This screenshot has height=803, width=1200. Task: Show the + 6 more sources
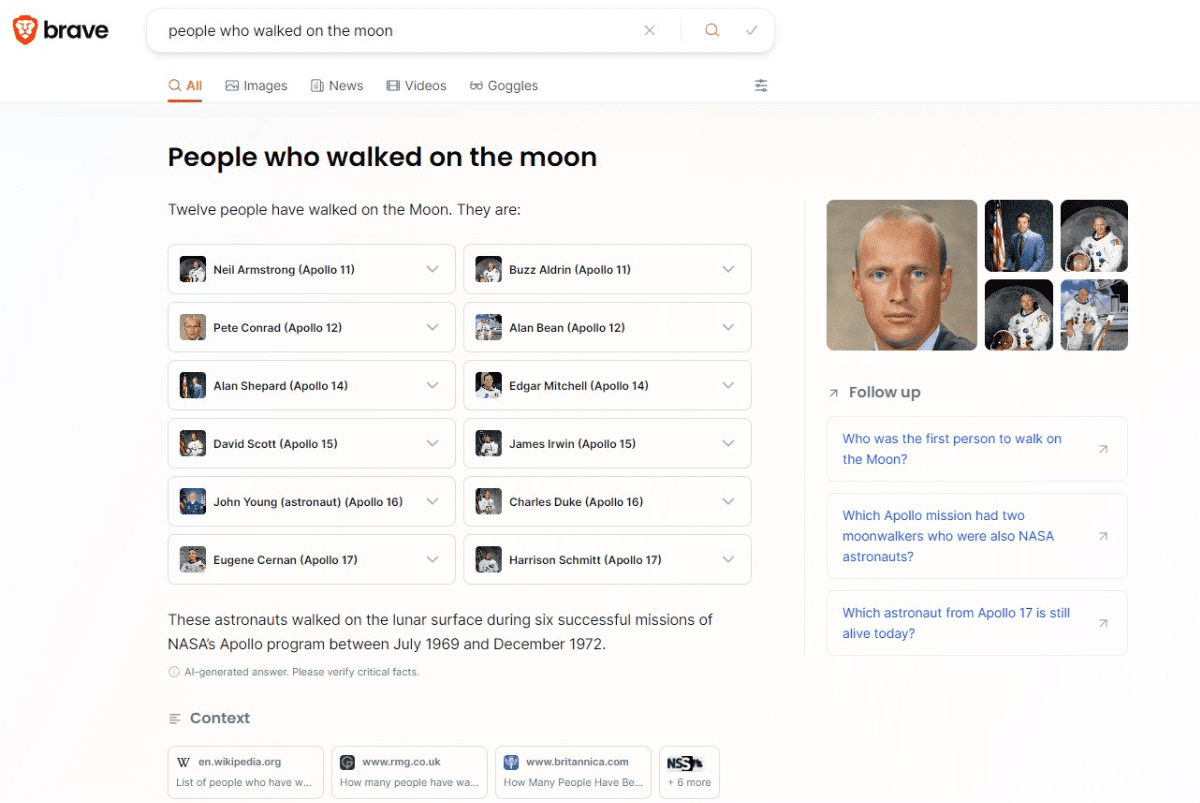click(690, 772)
